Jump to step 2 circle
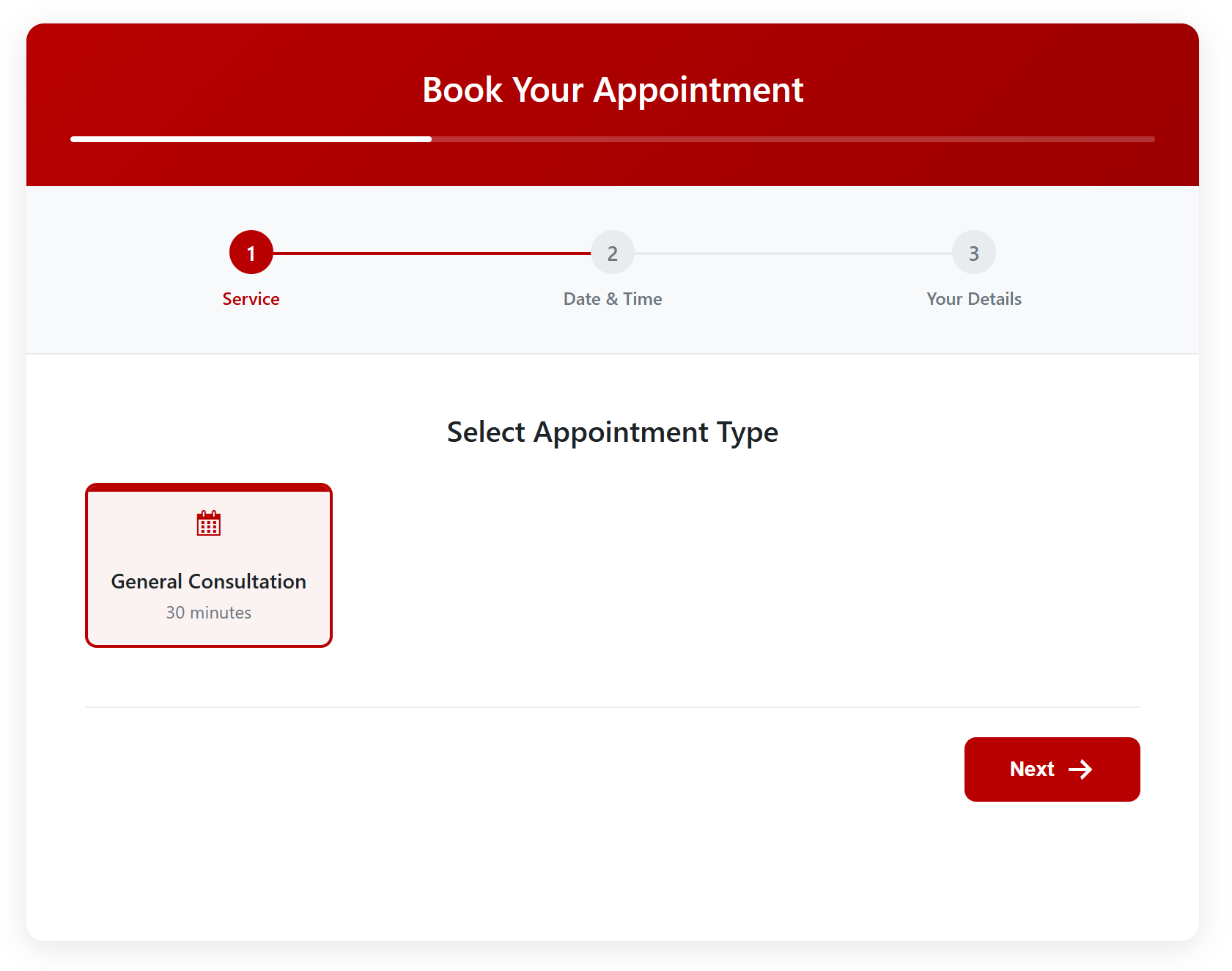The image size is (1232, 971). pyautogui.click(x=613, y=253)
